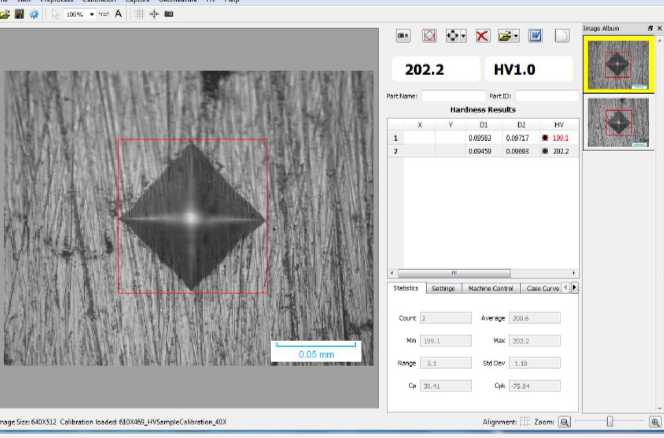This screenshot has width=664, height=438.
Task: Click the results table scroll-right arrow
Action: [x=574, y=273]
